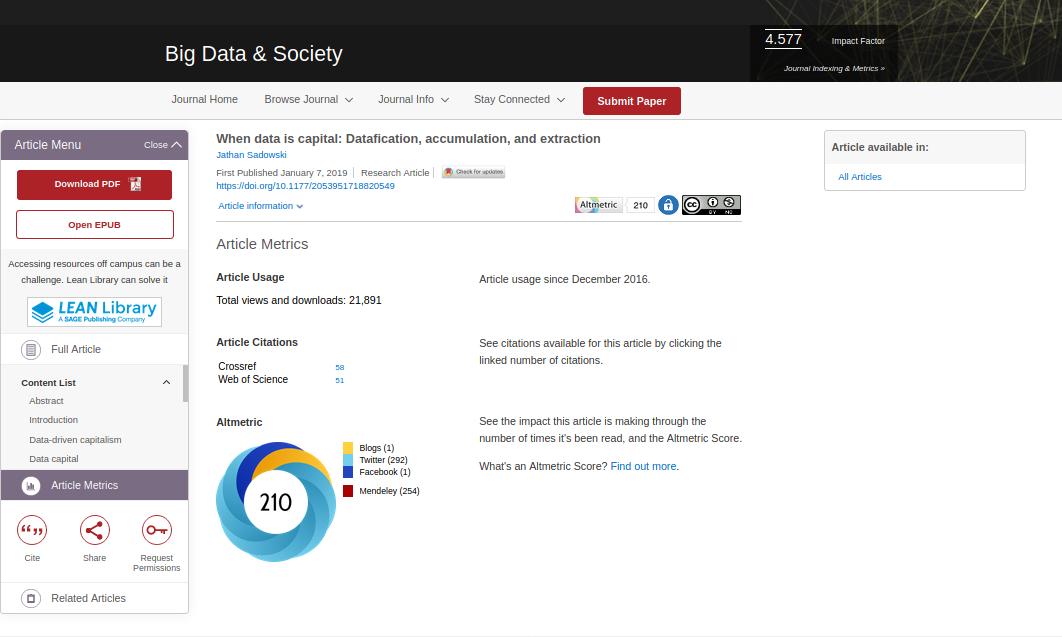Open the Stay Connected menu

pyautogui.click(x=519, y=100)
